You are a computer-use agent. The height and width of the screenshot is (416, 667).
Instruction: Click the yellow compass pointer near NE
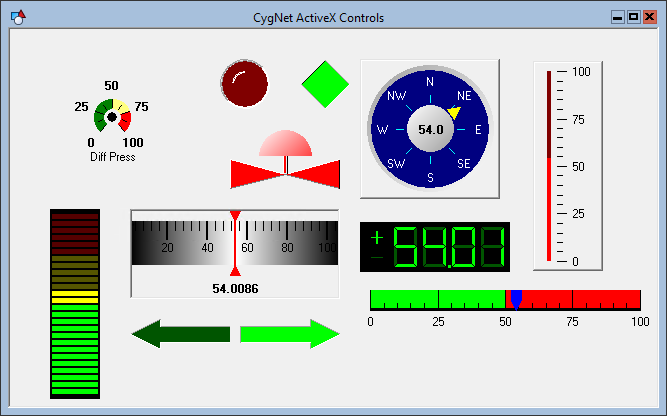click(454, 112)
